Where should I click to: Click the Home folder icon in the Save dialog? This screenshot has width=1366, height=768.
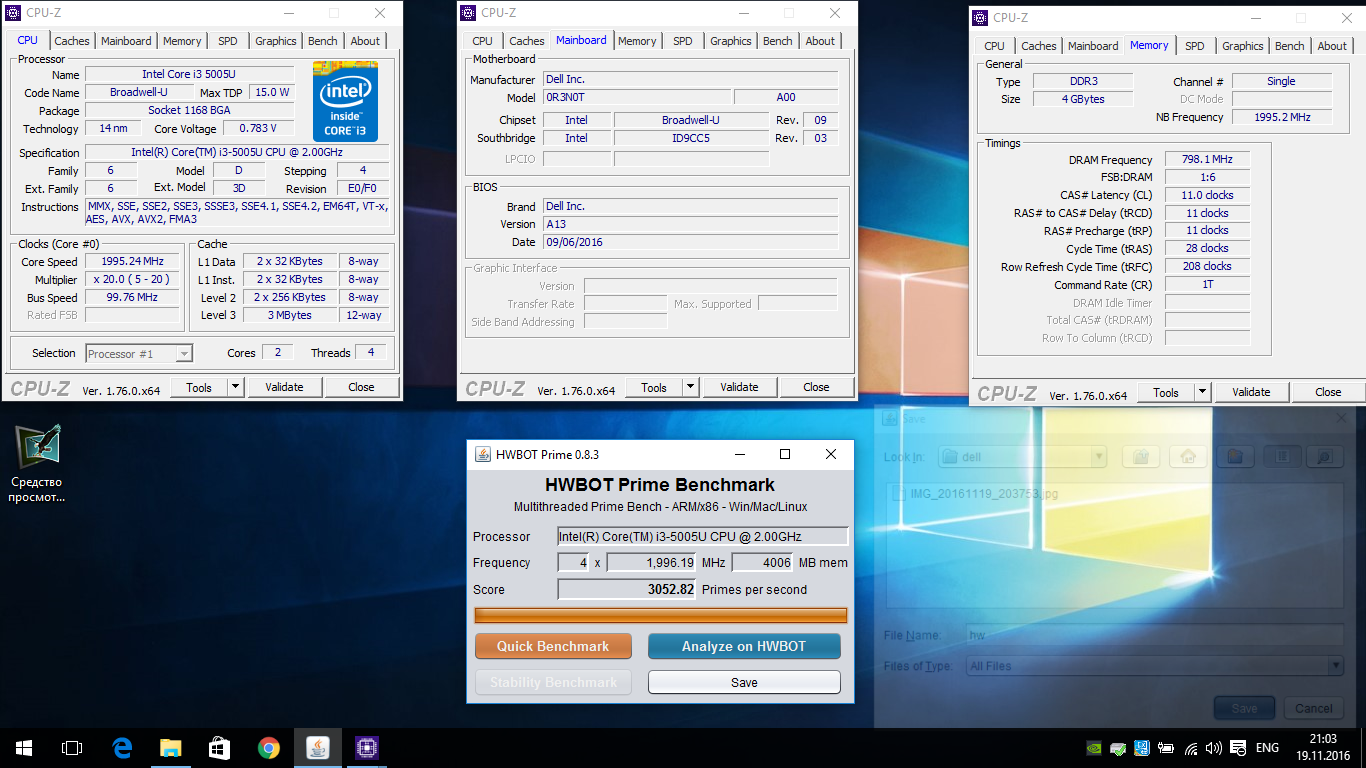pyautogui.click(x=1189, y=457)
